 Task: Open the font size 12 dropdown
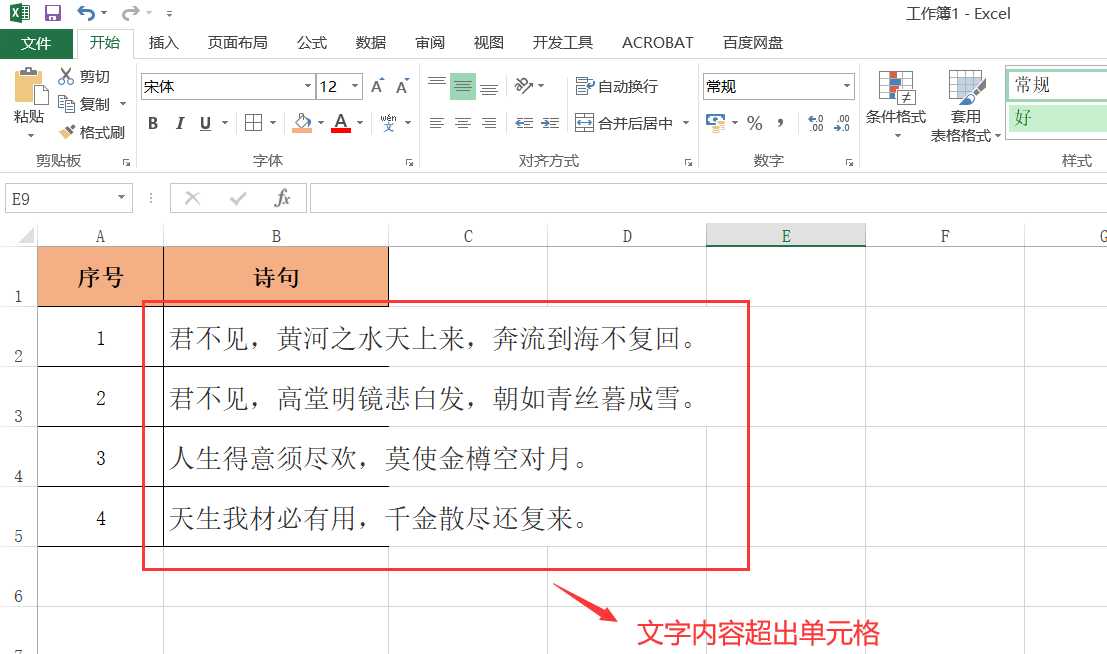tap(355, 86)
